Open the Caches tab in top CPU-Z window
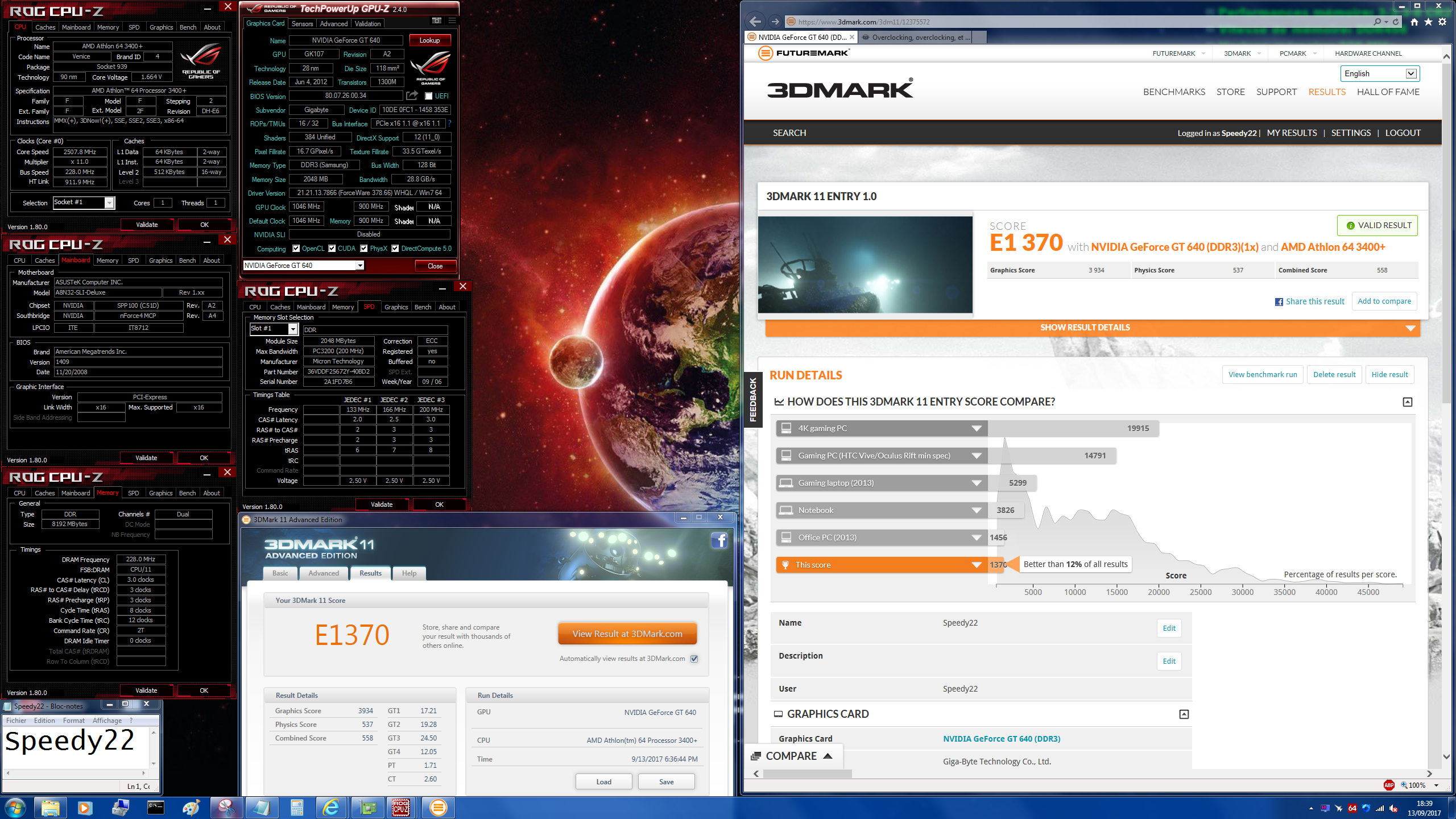1456x819 pixels. [45, 27]
